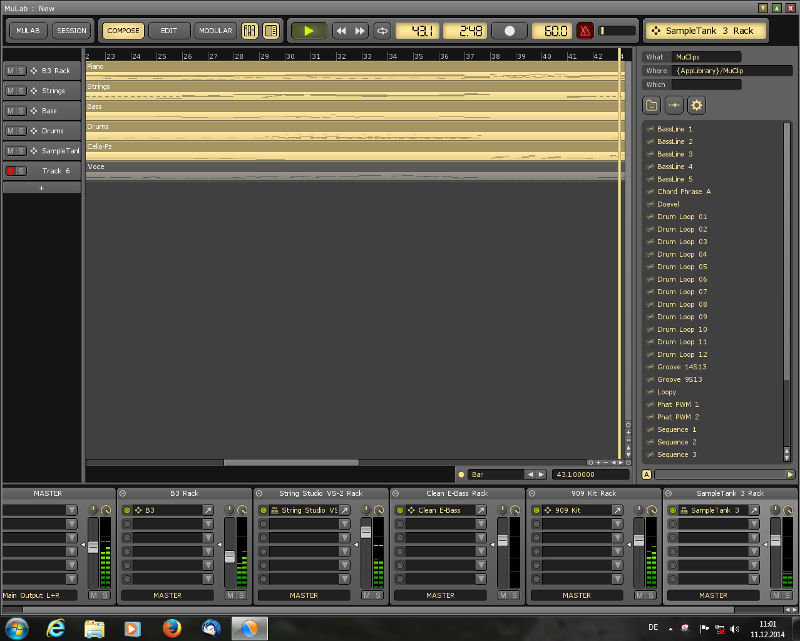The height and width of the screenshot is (641, 800).
Task: Switch to the COMPOSE view
Action: pyautogui.click(x=123, y=31)
